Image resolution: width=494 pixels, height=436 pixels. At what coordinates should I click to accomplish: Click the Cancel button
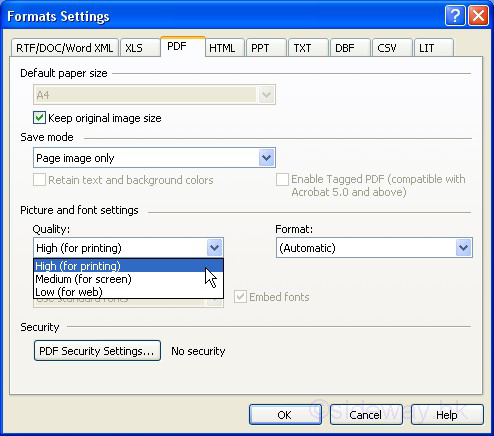point(366,415)
